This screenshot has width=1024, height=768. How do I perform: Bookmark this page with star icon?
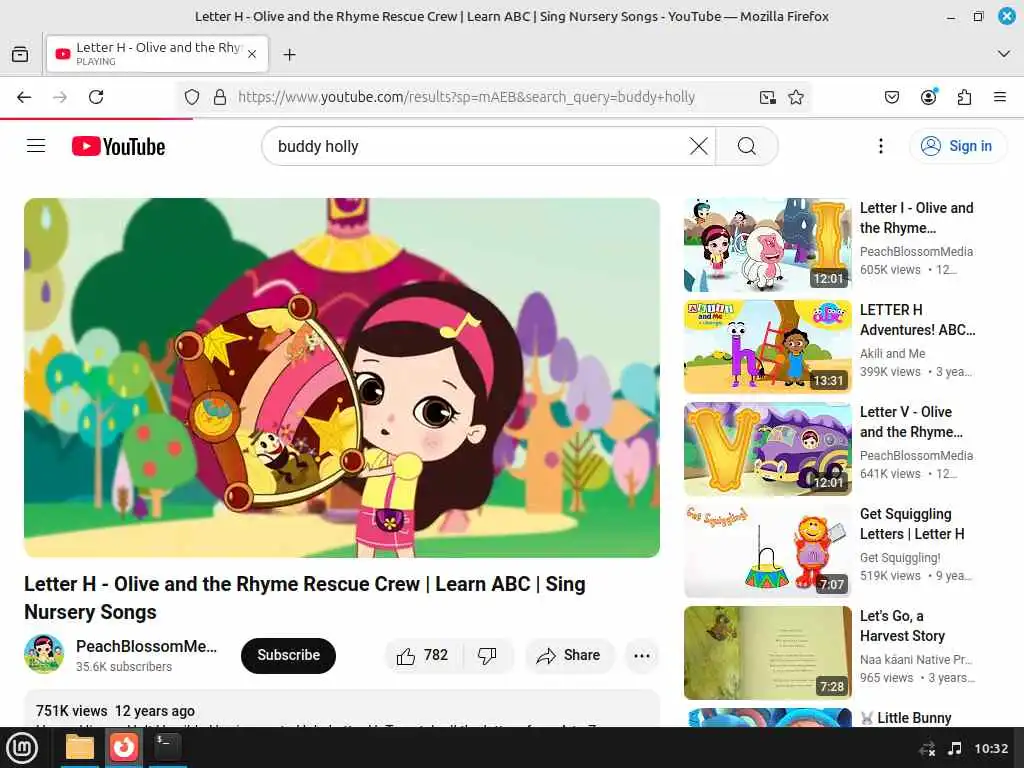(795, 97)
